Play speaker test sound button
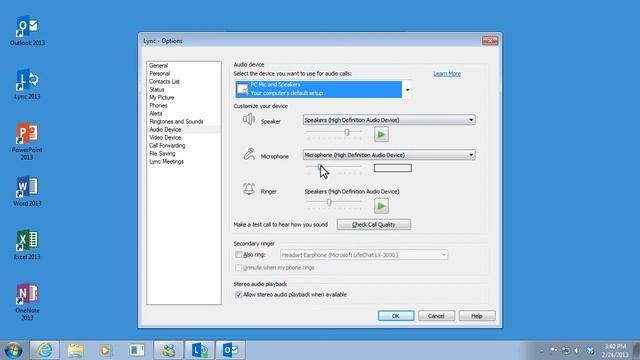The width and height of the screenshot is (640, 360). pyautogui.click(x=381, y=134)
